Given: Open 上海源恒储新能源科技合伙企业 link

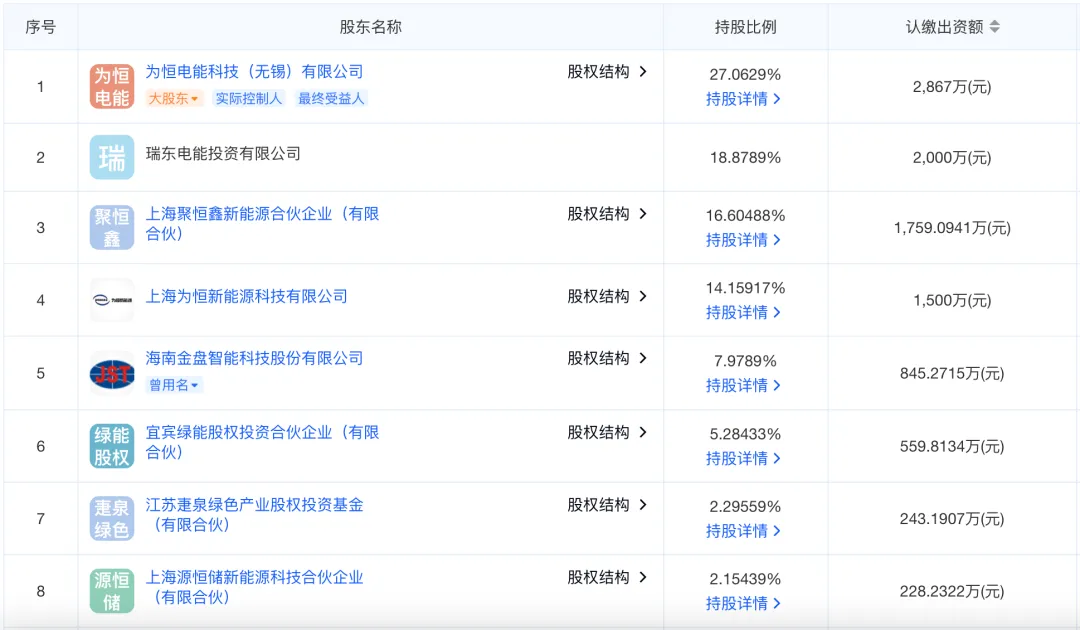Looking at the screenshot, I should pyautogui.click(x=254, y=587).
